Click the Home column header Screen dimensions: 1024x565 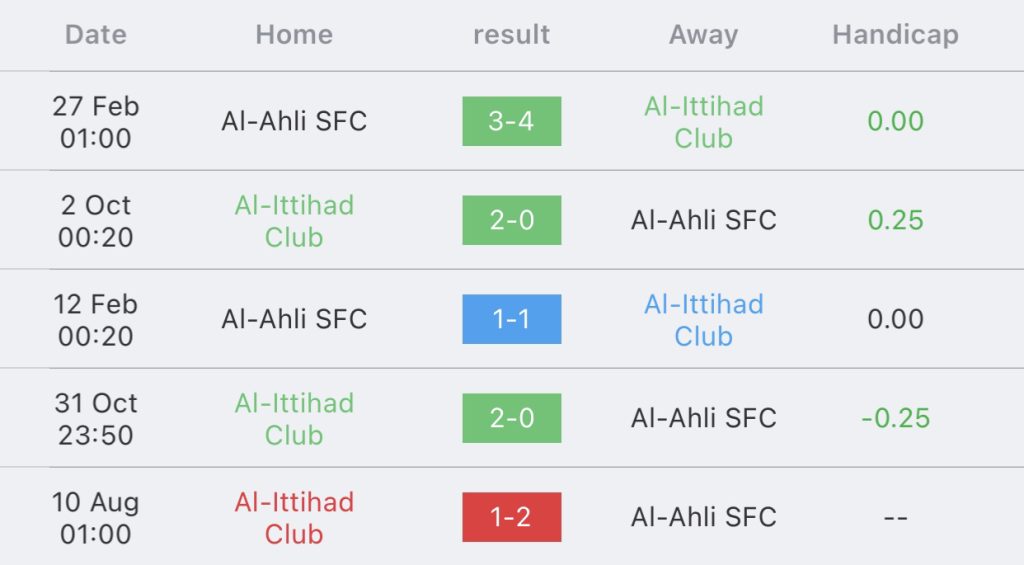[x=294, y=35]
